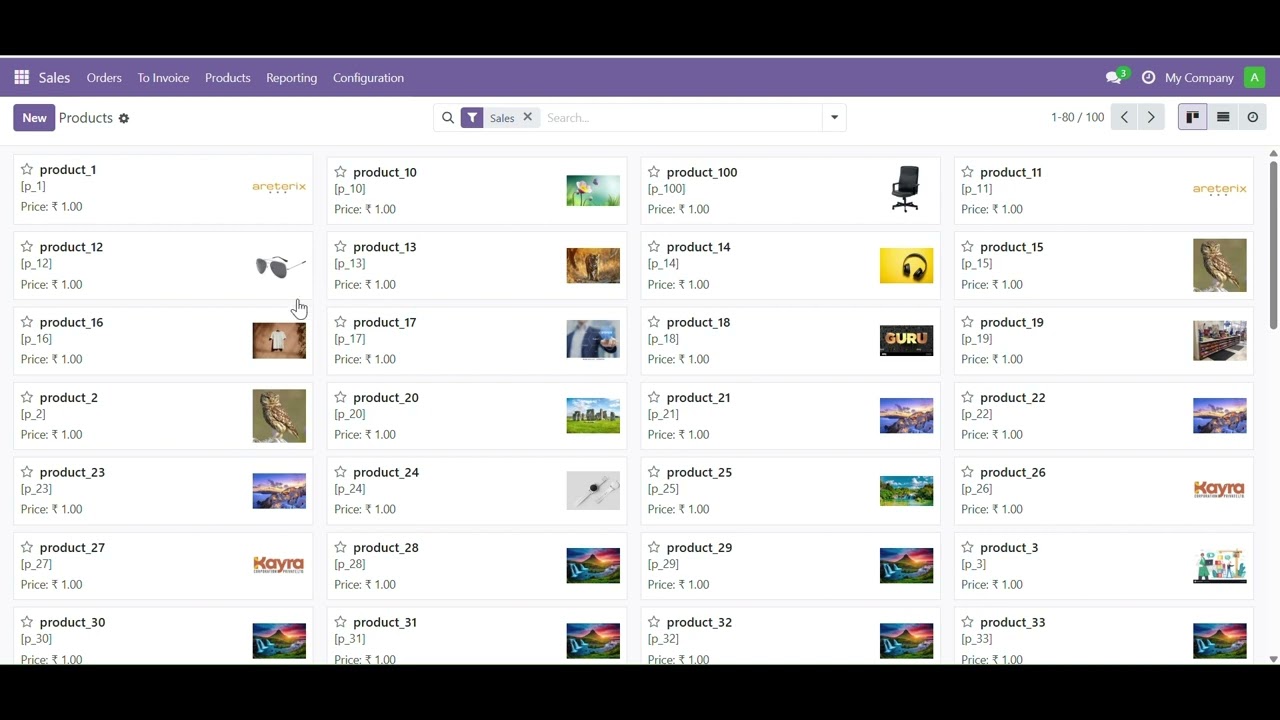Click product_15 owl thumbnail
The width and height of the screenshot is (1280, 720).
pos(1220,265)
